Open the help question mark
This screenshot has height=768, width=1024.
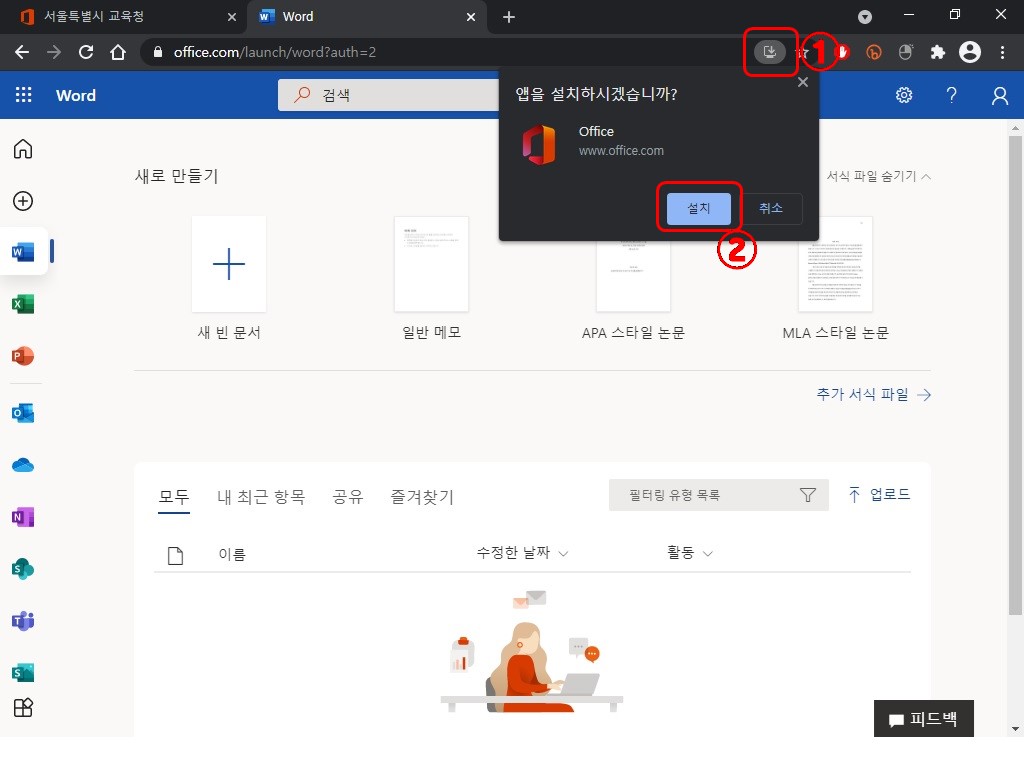(952, 95)
